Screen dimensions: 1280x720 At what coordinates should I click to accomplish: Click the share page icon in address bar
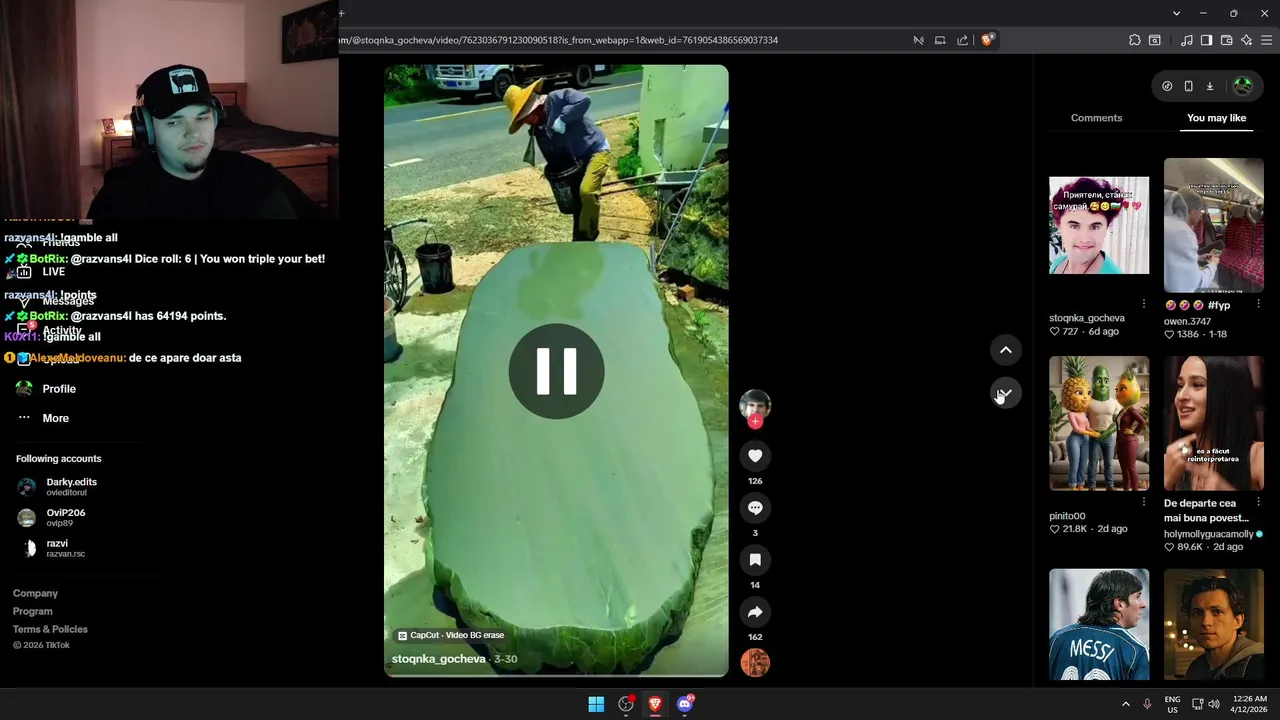pyautogui.click(x=962, y=40)
